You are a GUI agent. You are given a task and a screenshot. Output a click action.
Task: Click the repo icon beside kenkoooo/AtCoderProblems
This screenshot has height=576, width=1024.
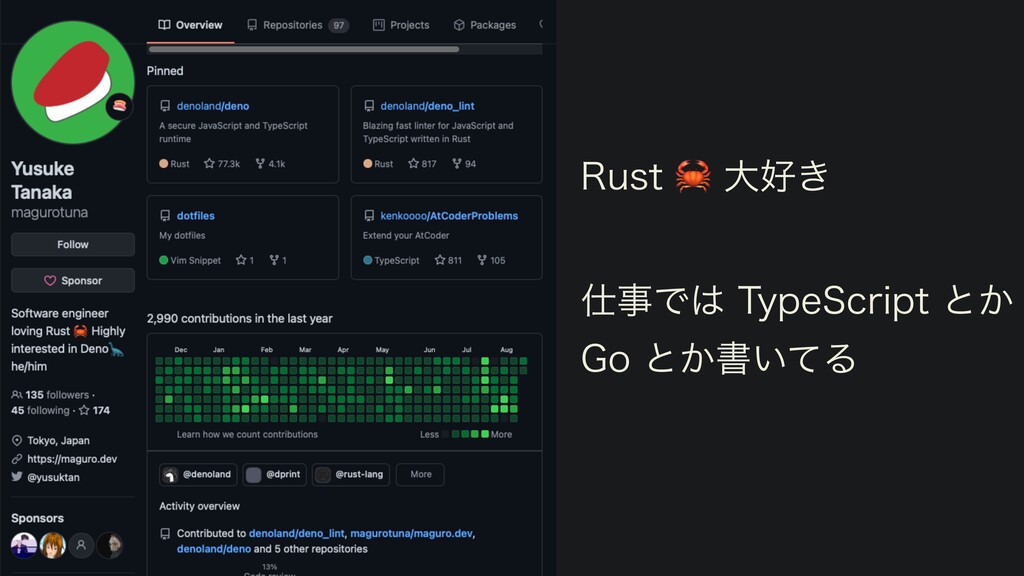[369, 216]
